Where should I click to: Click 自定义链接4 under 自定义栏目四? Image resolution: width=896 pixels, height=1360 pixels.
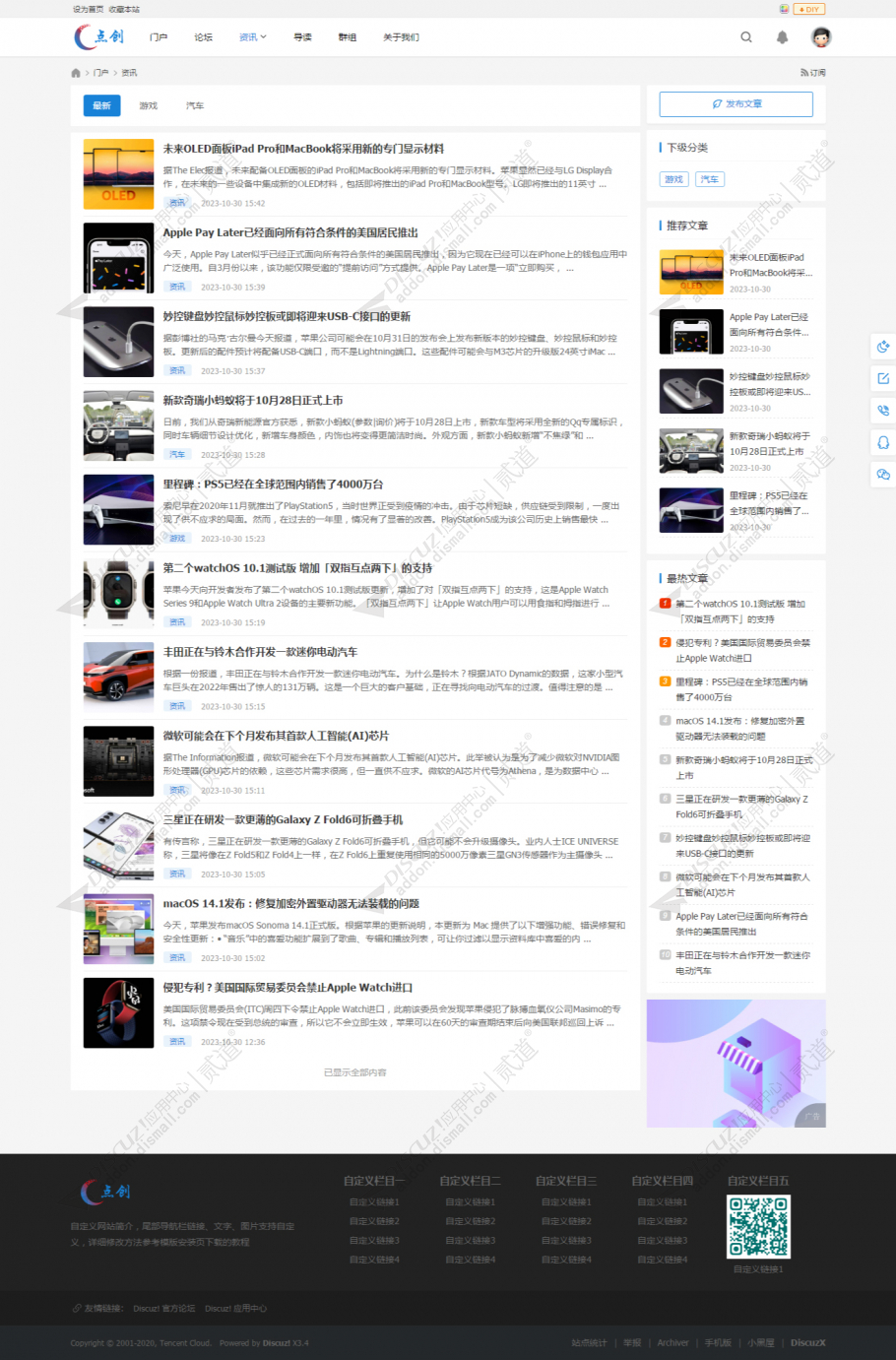pyautogui.click(x=663, y=1260)
